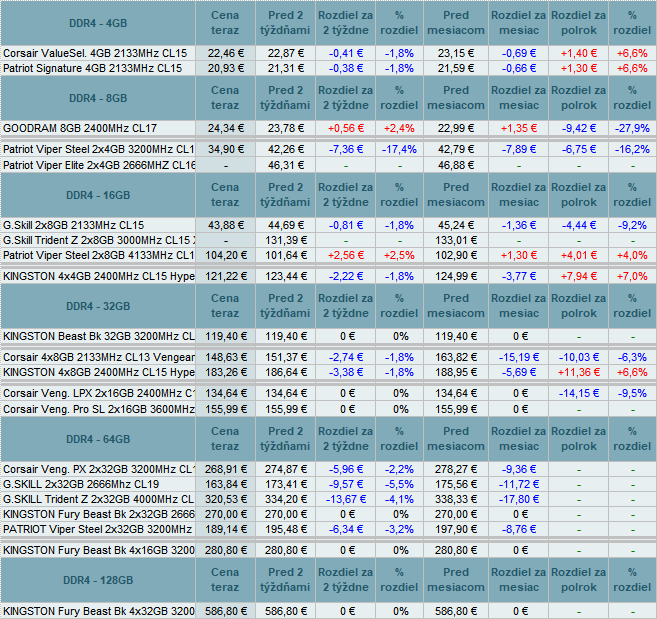Click the +11,36 € half-year difference cell
The image size is (657, 619).
tap(579, 373)
